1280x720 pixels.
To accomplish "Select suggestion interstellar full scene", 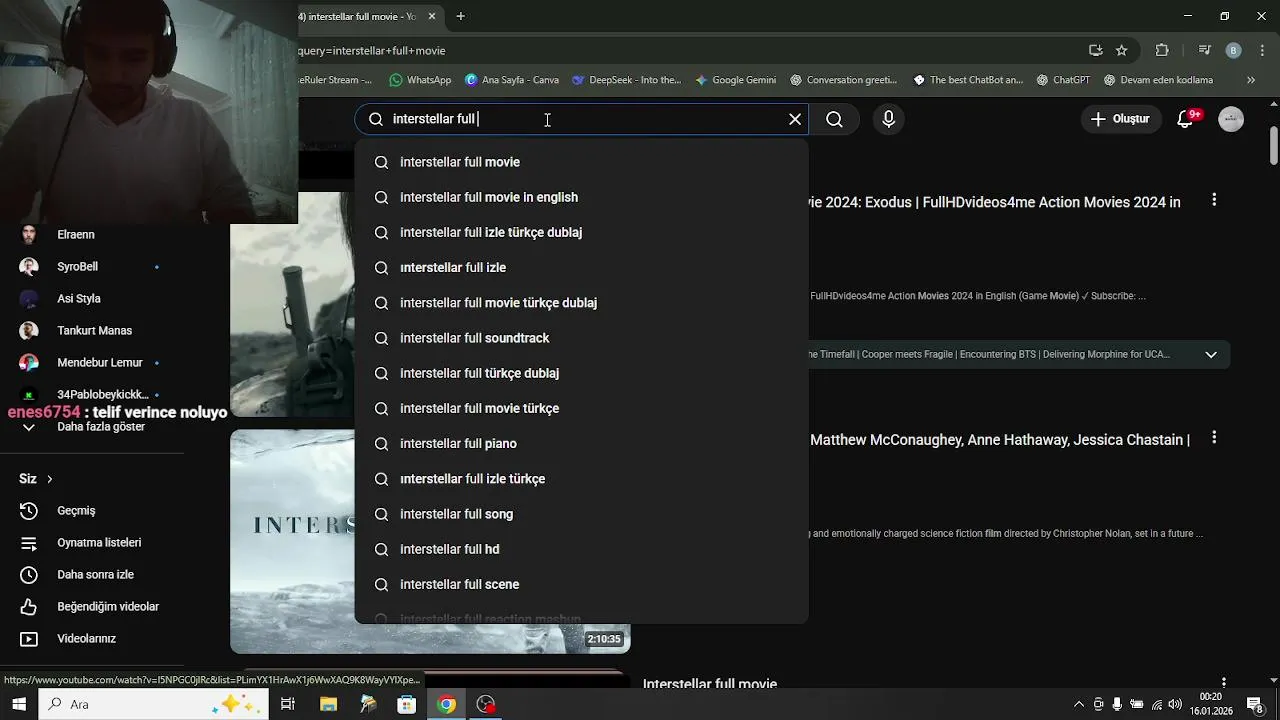I will click(581, 584).
